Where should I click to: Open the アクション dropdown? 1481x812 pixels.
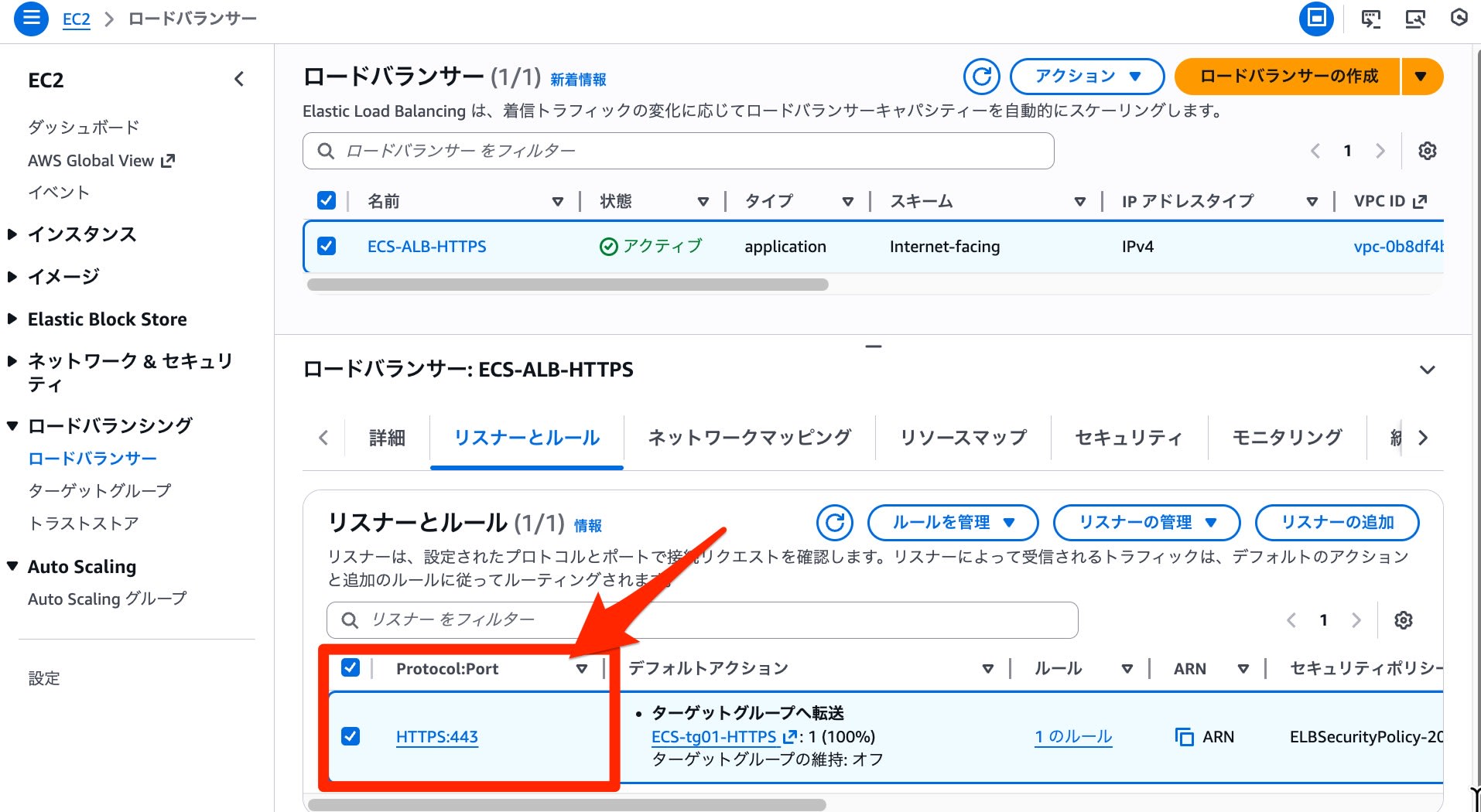pyautogui.click(x=1087, y=77)
